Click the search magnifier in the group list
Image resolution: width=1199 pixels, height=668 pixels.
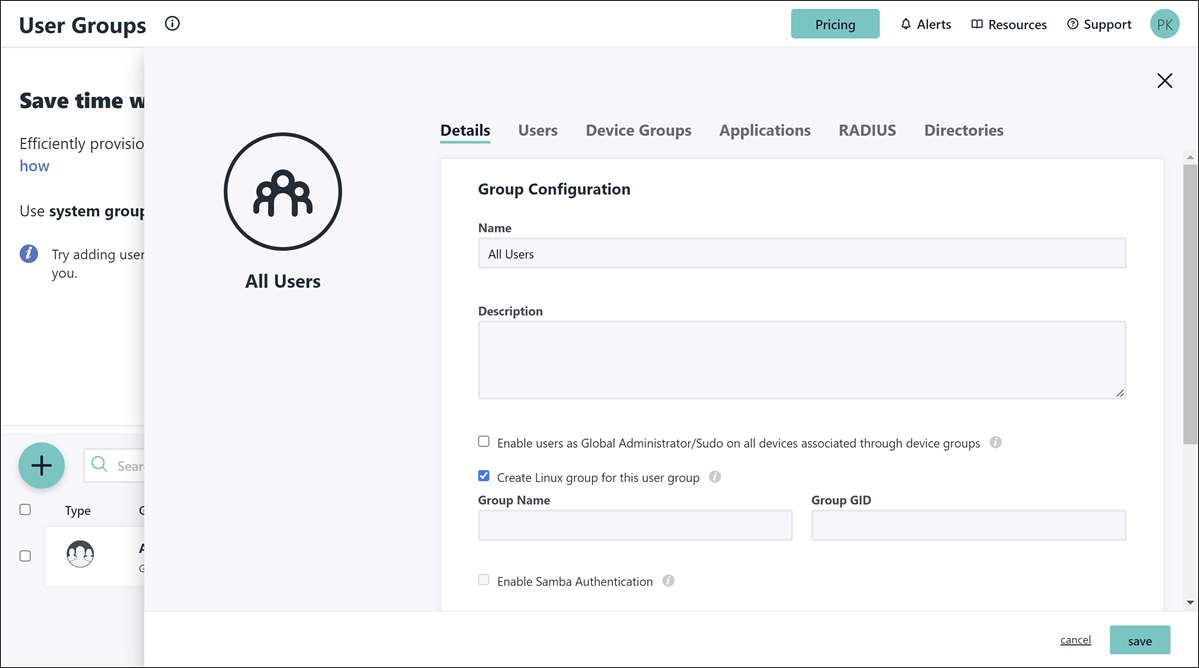click(x=99, y=465)
